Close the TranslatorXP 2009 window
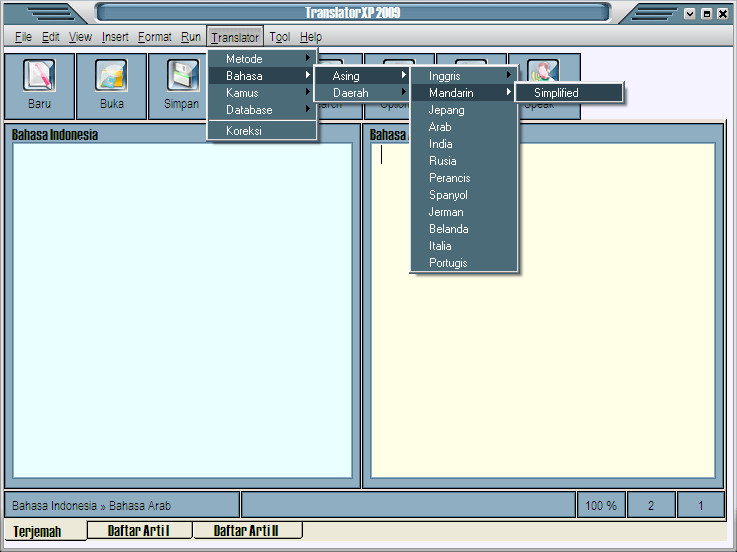Screen dimensions: 737x552 pyautogui.click(x=723, y=14)
